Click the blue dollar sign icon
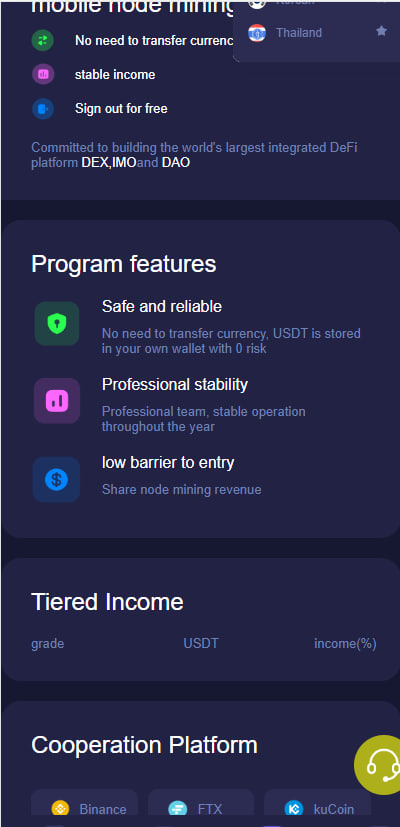The width and height of the screenshot is (400, 827). click(x=56, y=479)
